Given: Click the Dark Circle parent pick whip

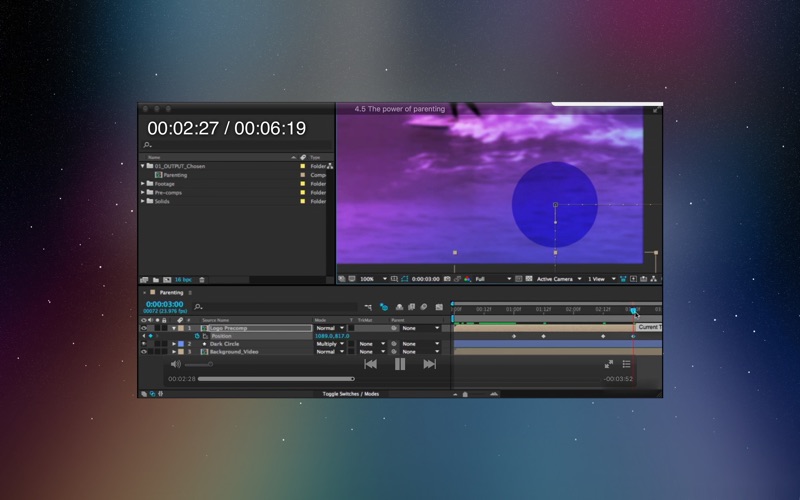Looking at the screenshot, I should (x=394, y=344).
